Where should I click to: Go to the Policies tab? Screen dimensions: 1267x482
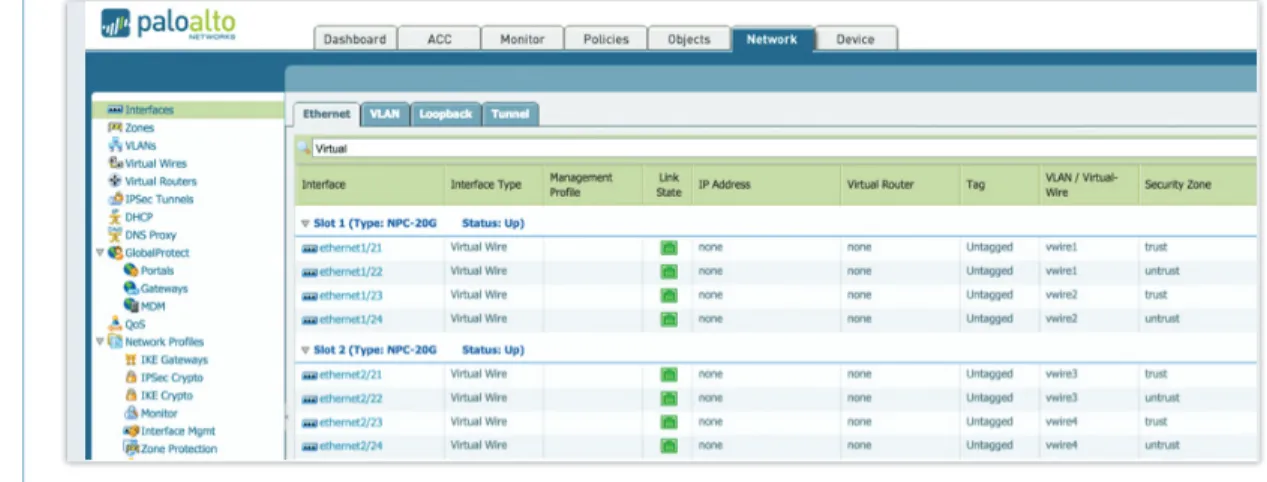click(x=606, y=39)
